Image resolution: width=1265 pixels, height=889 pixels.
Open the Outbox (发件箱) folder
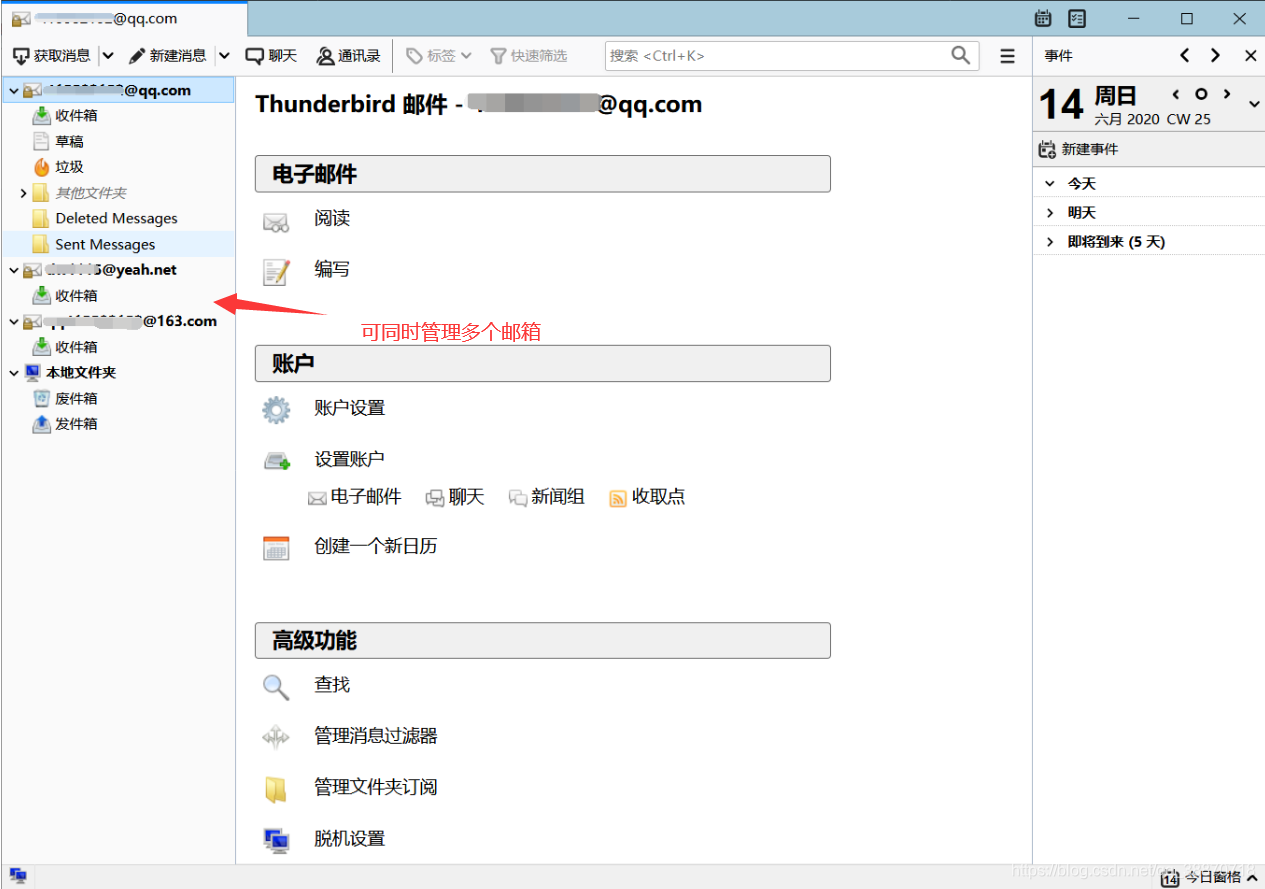pyautogui.click(x=76, y=424)
